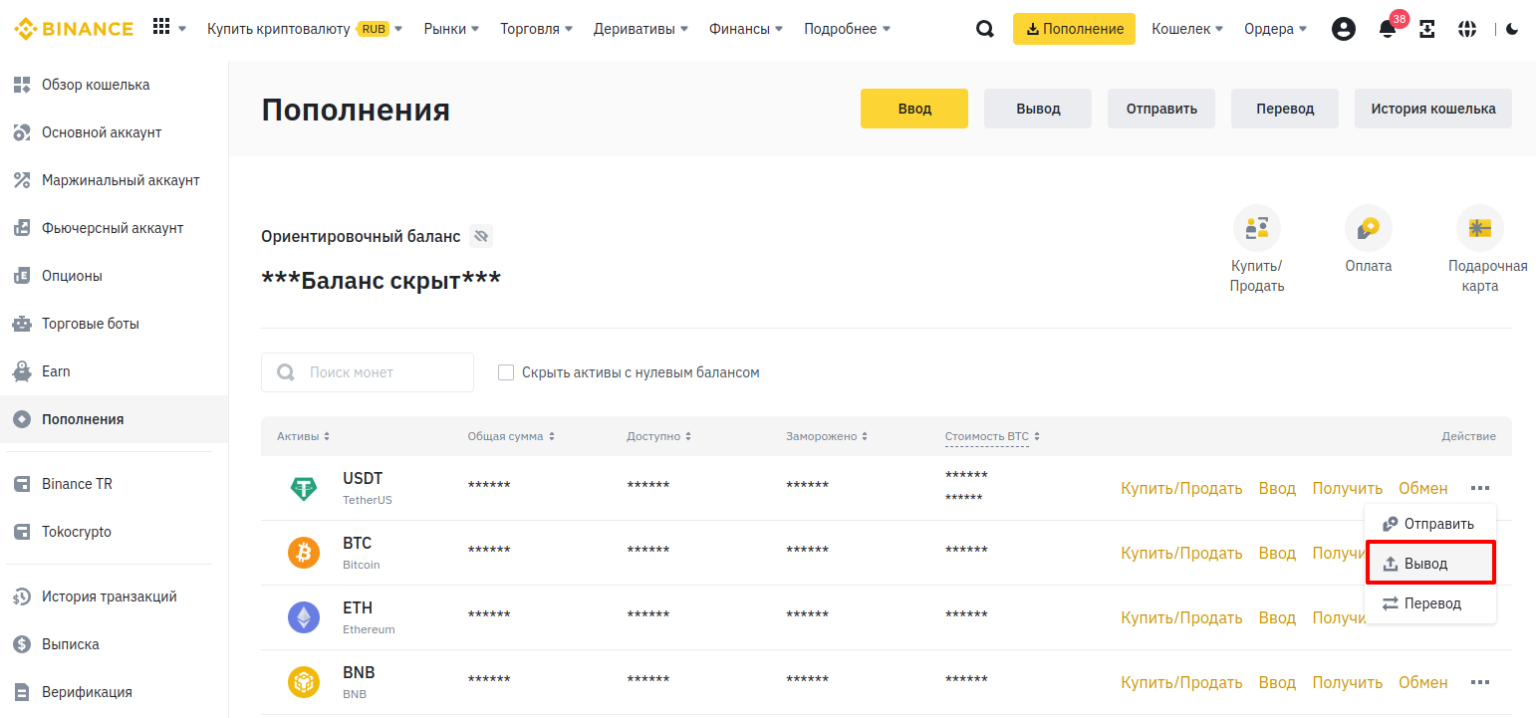The image size is (1536, 718).
Task: Click the three-dots menu in BNB row
Action: point(1480,682)
